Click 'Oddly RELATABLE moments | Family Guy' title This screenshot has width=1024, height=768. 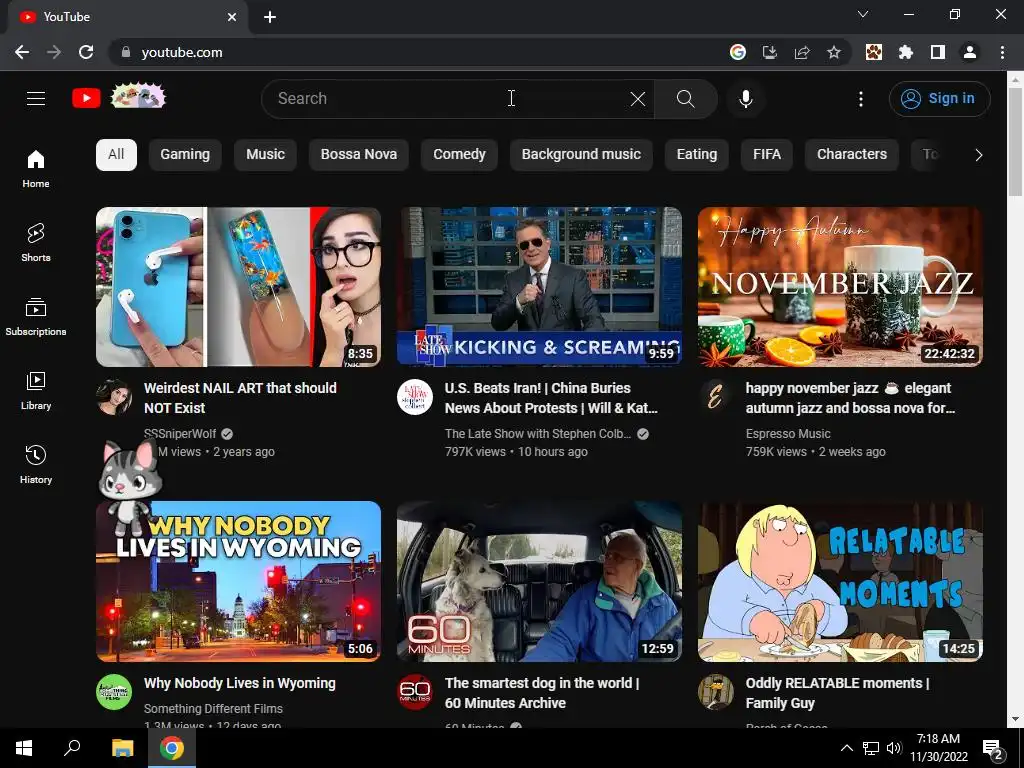[x=837, y=693]
